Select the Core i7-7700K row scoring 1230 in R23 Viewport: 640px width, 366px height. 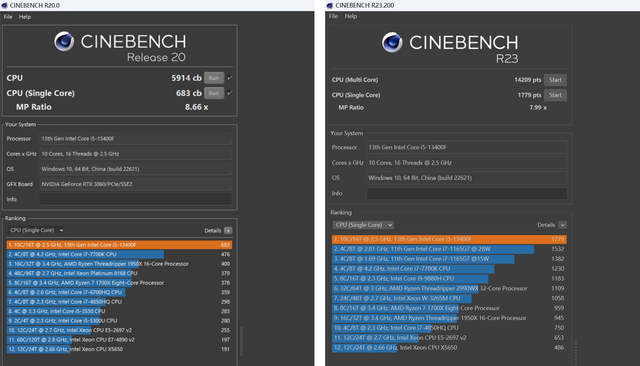coord(449,268)
